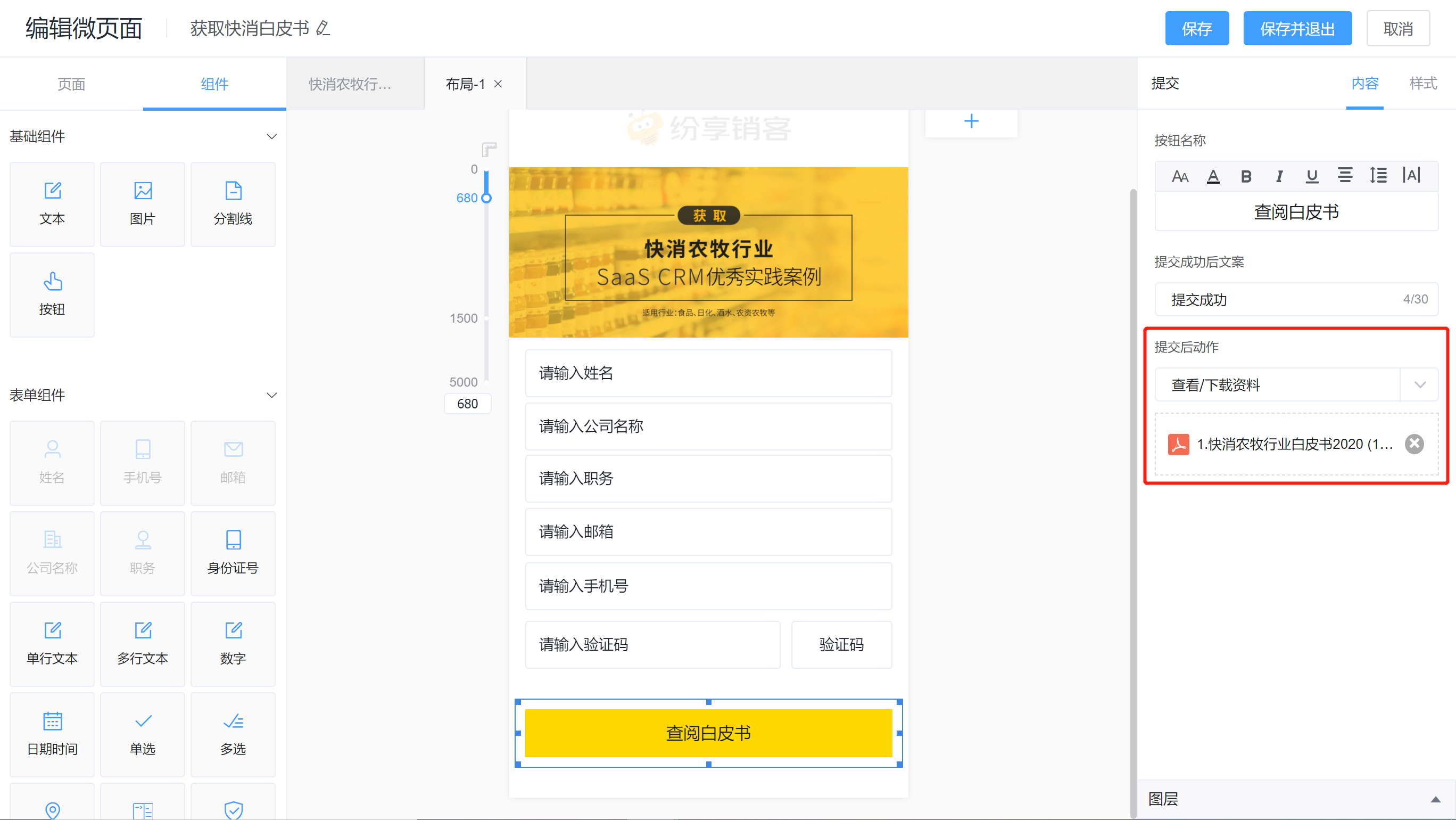Toggle italic on button name

(x=1279, y=176)
